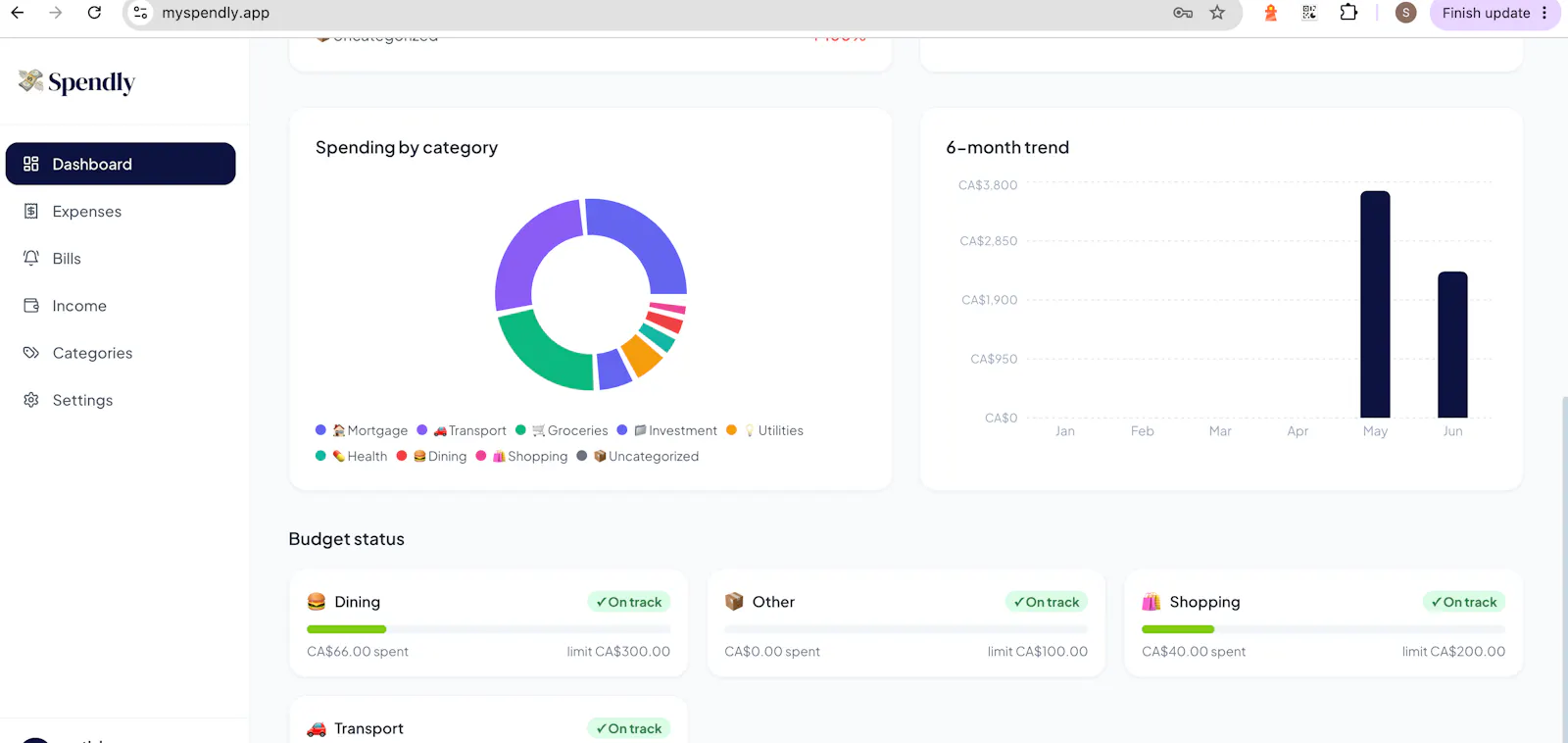Click the orange extension icon
This screenshot has height=743, width=1568.
[1271, 13]
